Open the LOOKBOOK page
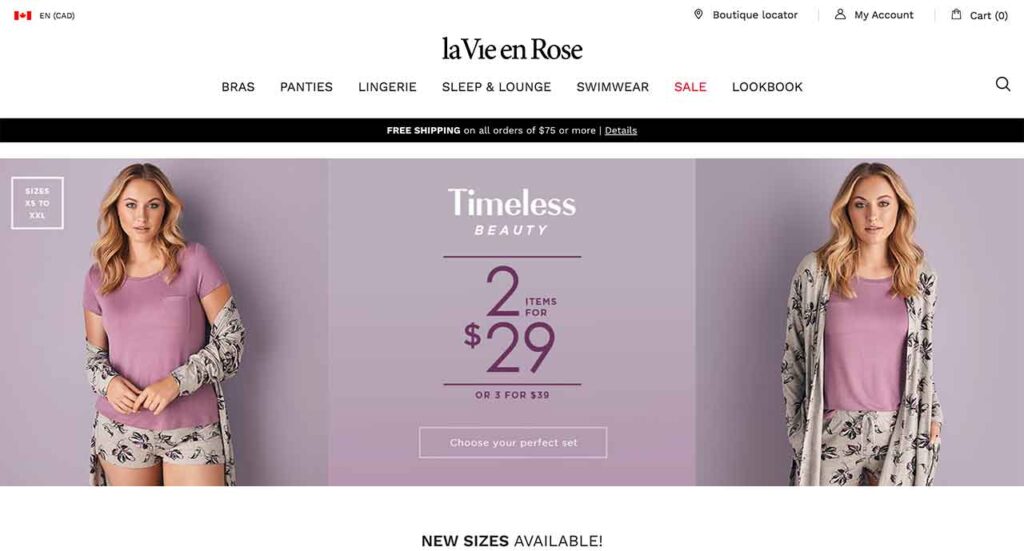The width and height of the screenshot is (1024, 551). 767,87
